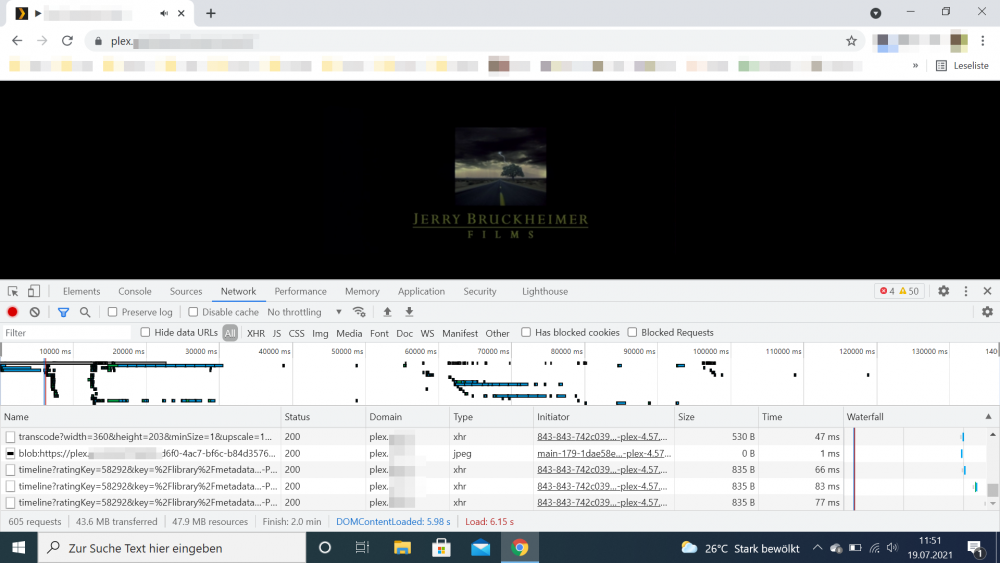The height and width of the screenshot is (563, 1000).
Task: Select checkbox of transcode request row
Action: pyautogui.click(x=10, y=437)
